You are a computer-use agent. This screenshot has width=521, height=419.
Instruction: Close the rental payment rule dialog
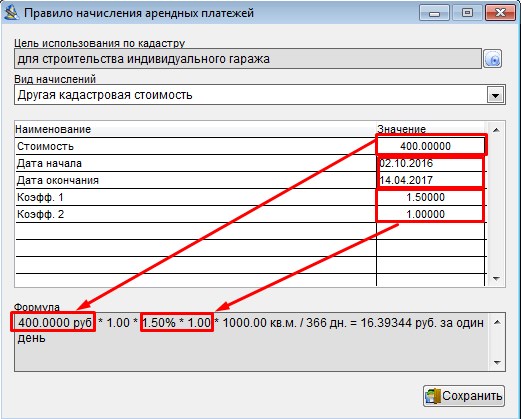[x=500, y=13]
